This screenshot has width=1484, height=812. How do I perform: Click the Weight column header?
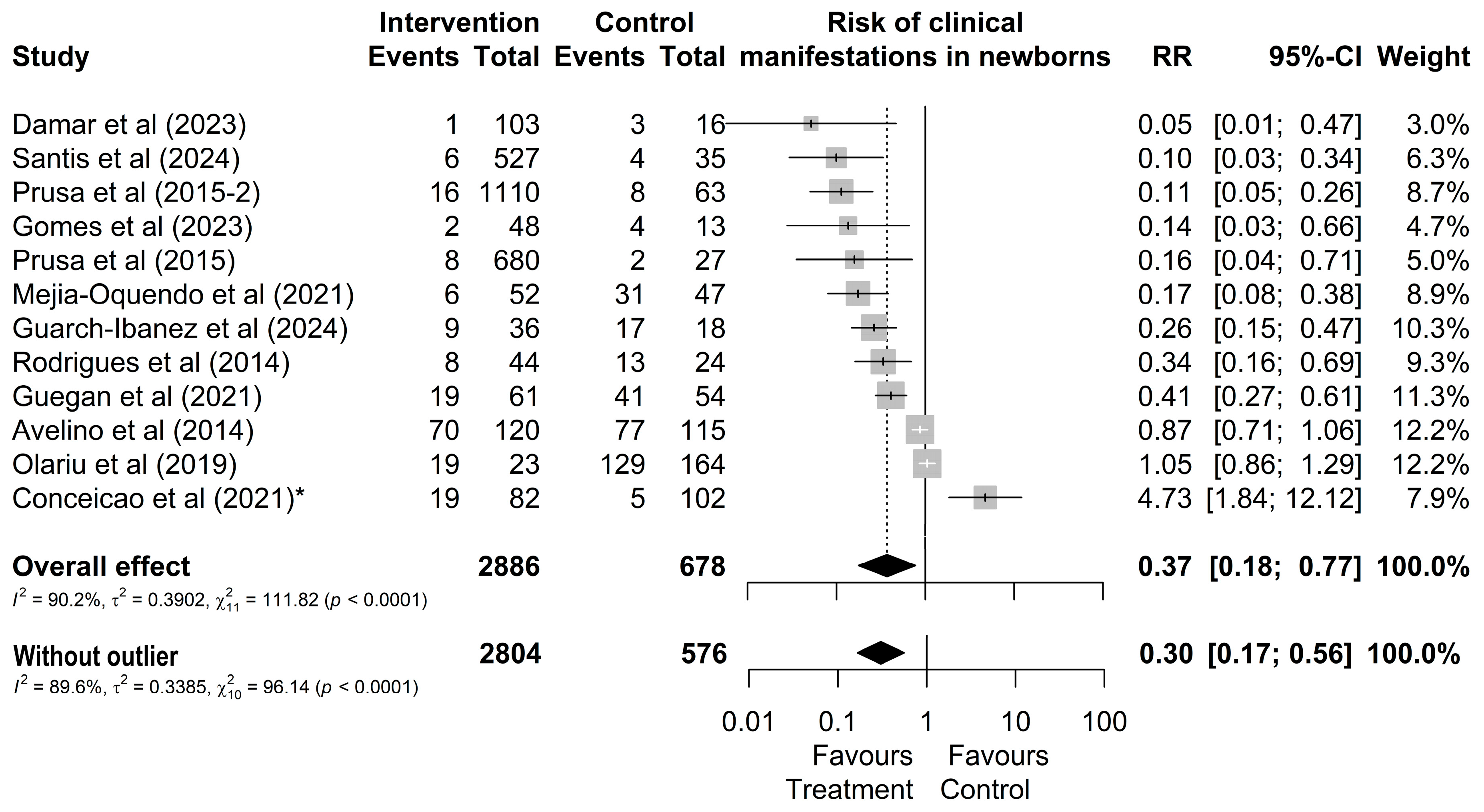pyautogui.click(x=1423, y=57)
